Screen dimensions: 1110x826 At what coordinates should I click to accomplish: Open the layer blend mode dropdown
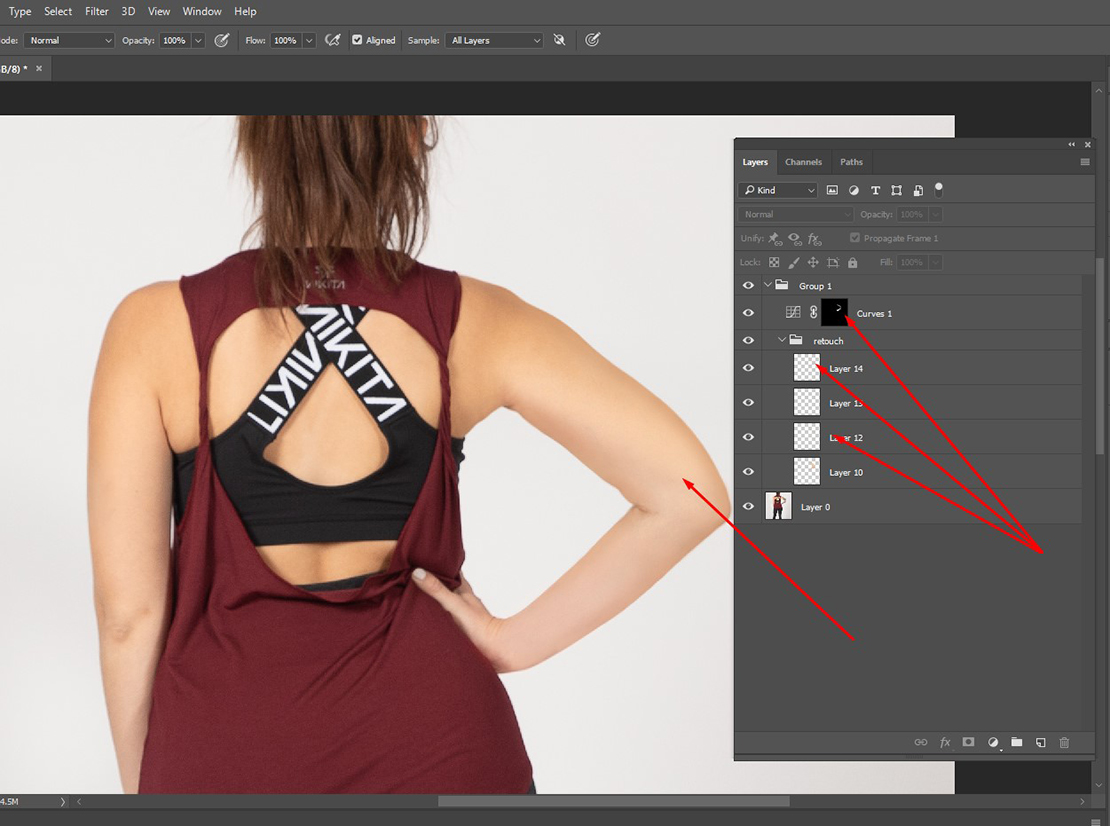[796, 214]
